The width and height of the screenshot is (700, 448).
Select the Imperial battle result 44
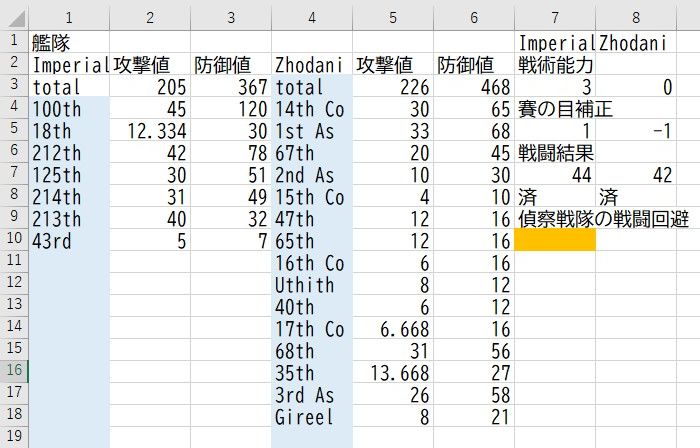point(555,174)
